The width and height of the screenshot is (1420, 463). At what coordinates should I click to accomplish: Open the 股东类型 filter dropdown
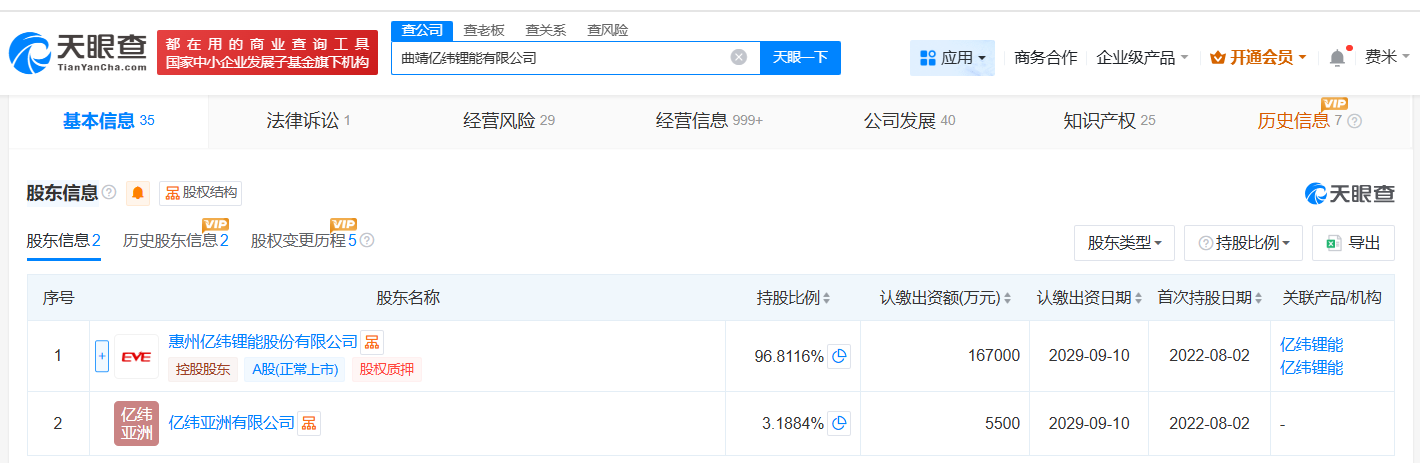(1124, 242)
